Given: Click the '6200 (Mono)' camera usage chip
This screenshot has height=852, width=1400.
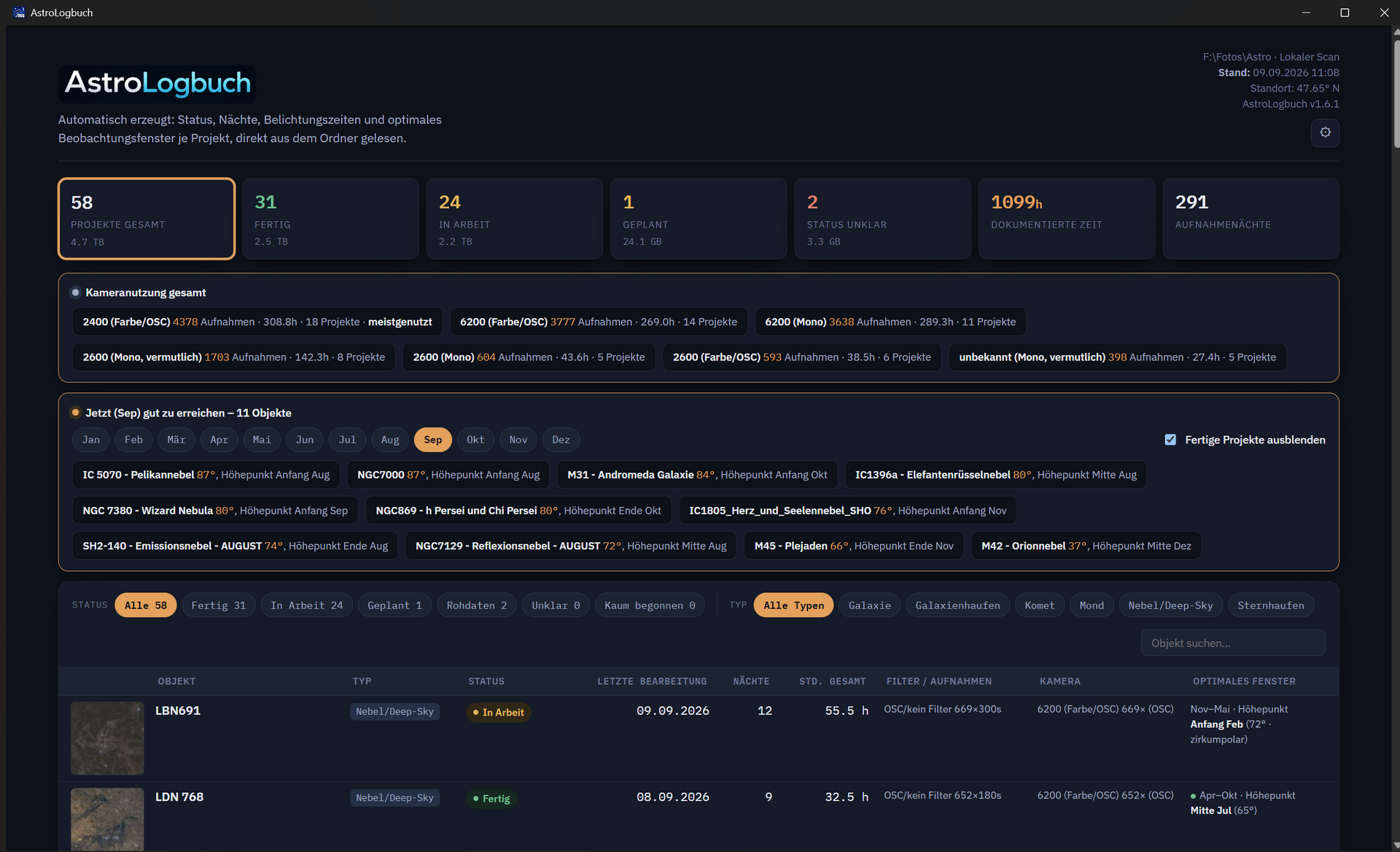Looking at the screenshot, I should tap(890, 322).
